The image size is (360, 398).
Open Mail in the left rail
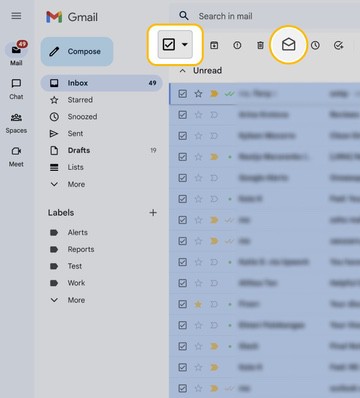pyautogui.click(x=16, y=54)
